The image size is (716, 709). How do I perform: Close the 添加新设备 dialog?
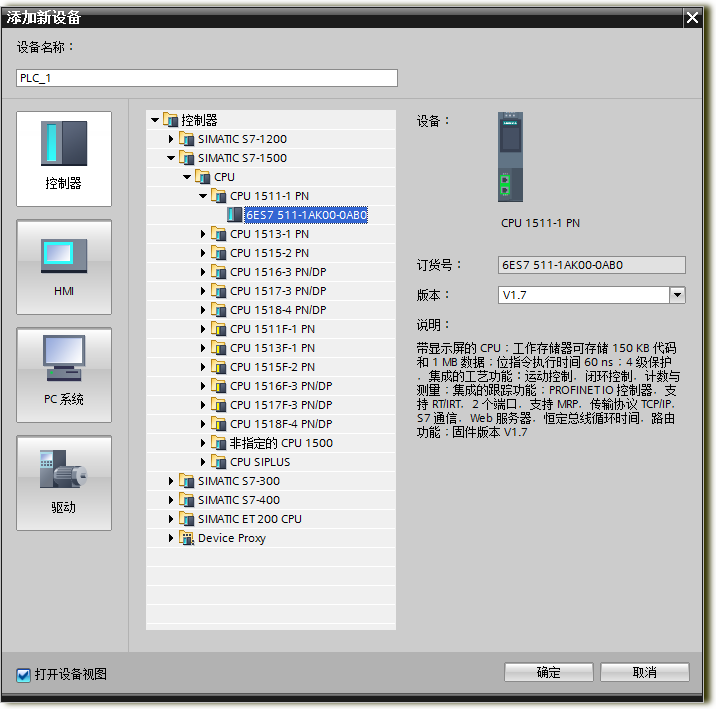(x=692, y=18)
